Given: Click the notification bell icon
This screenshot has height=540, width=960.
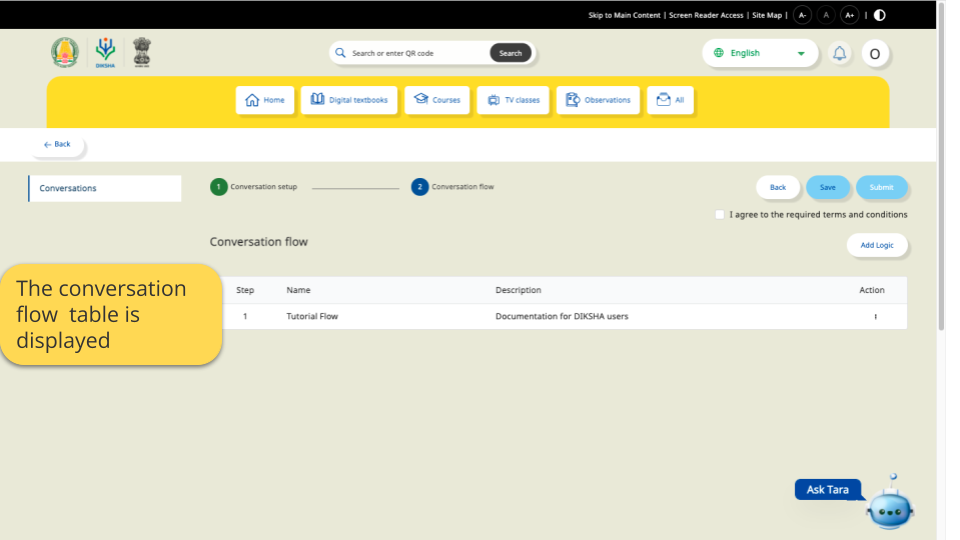Looking at the screenshot, I should [x=840, y=54].
